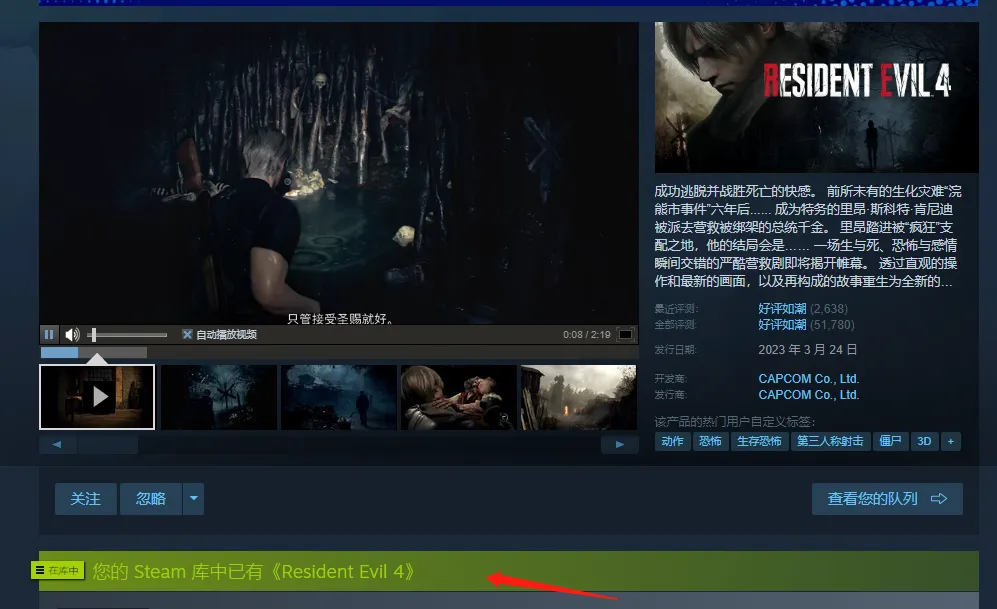This screenshot has width=997, height=609.
Task: Click the 关注 follow button
Action: click(85, 498)
